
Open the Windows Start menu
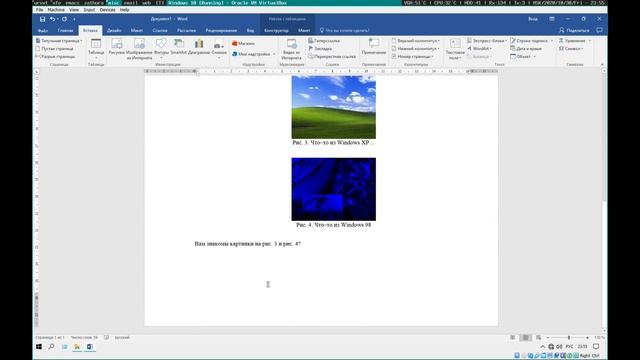click(x=39, y=347)
